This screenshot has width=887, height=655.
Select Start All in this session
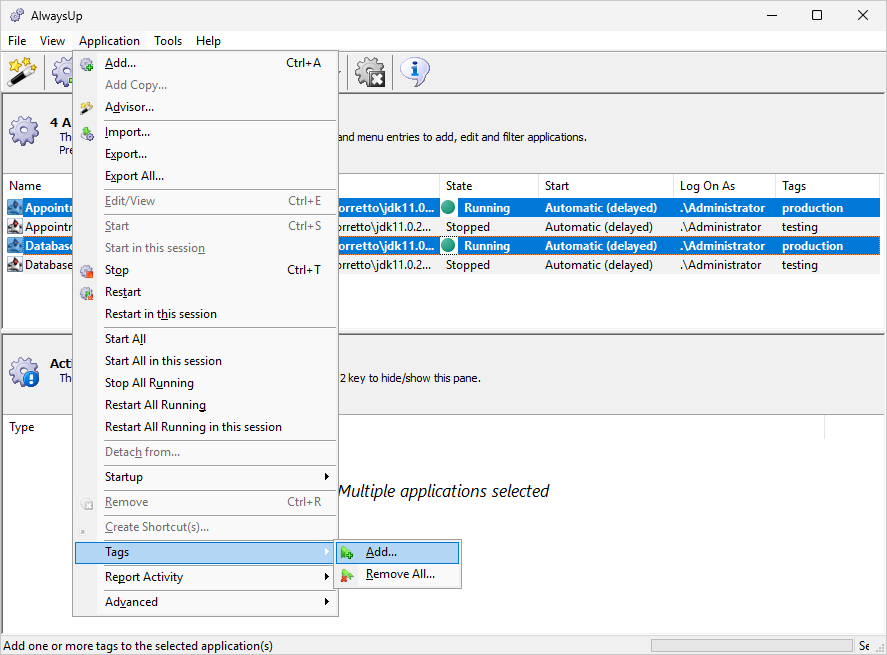206,361
